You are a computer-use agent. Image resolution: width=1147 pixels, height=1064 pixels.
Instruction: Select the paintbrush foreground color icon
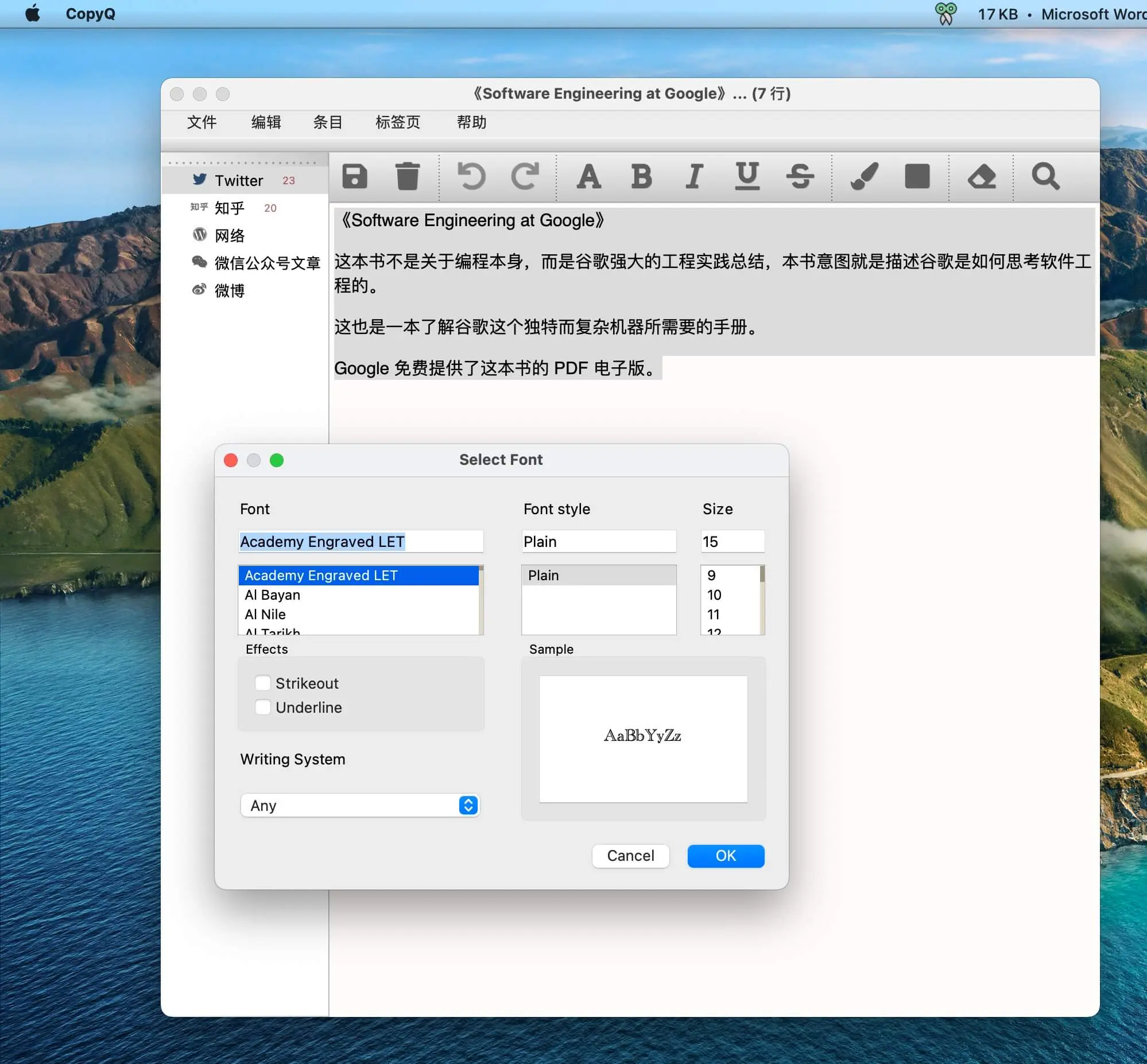coord(865,176)
